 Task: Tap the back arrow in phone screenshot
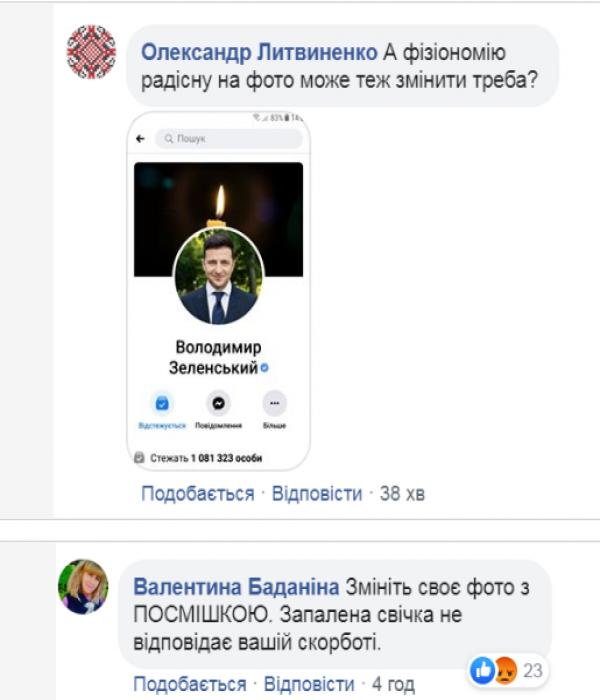140,138
